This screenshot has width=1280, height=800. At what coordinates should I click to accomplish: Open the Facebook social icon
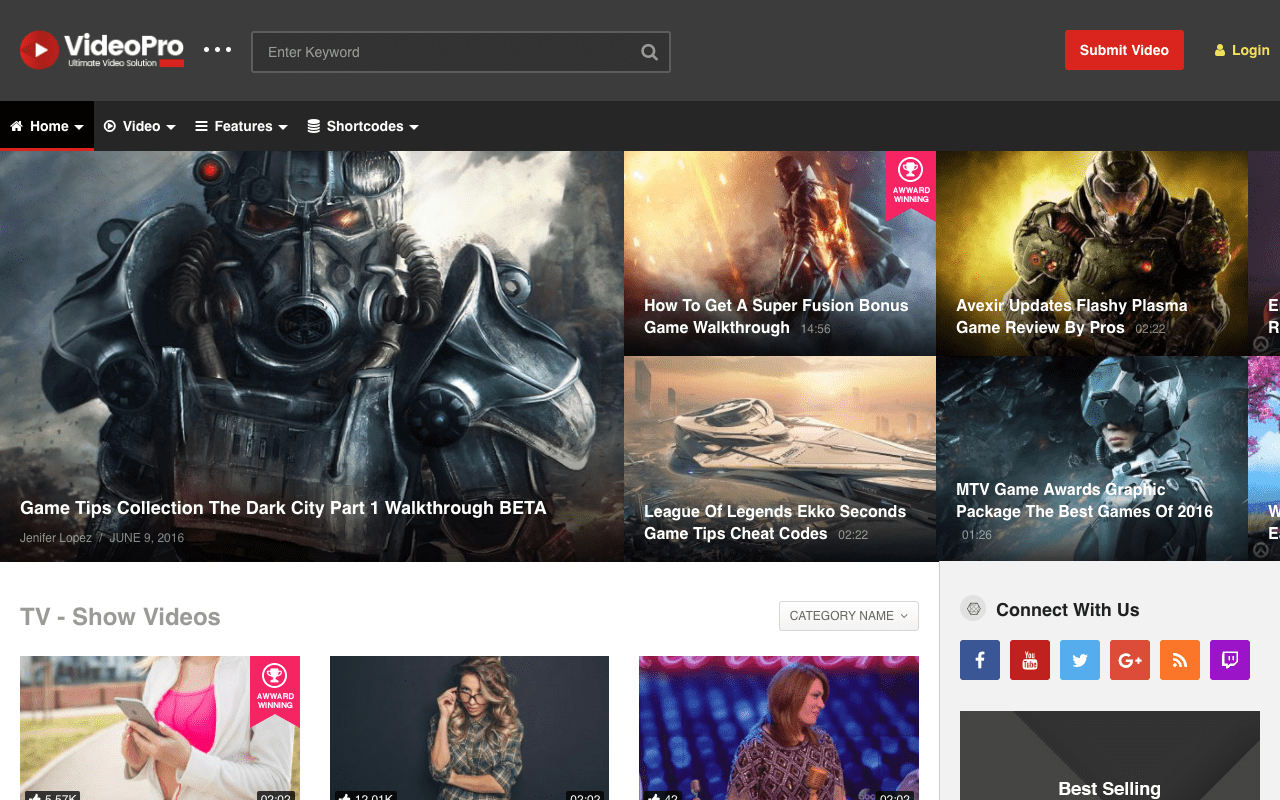pyautogui.click(x=980, y=660)
